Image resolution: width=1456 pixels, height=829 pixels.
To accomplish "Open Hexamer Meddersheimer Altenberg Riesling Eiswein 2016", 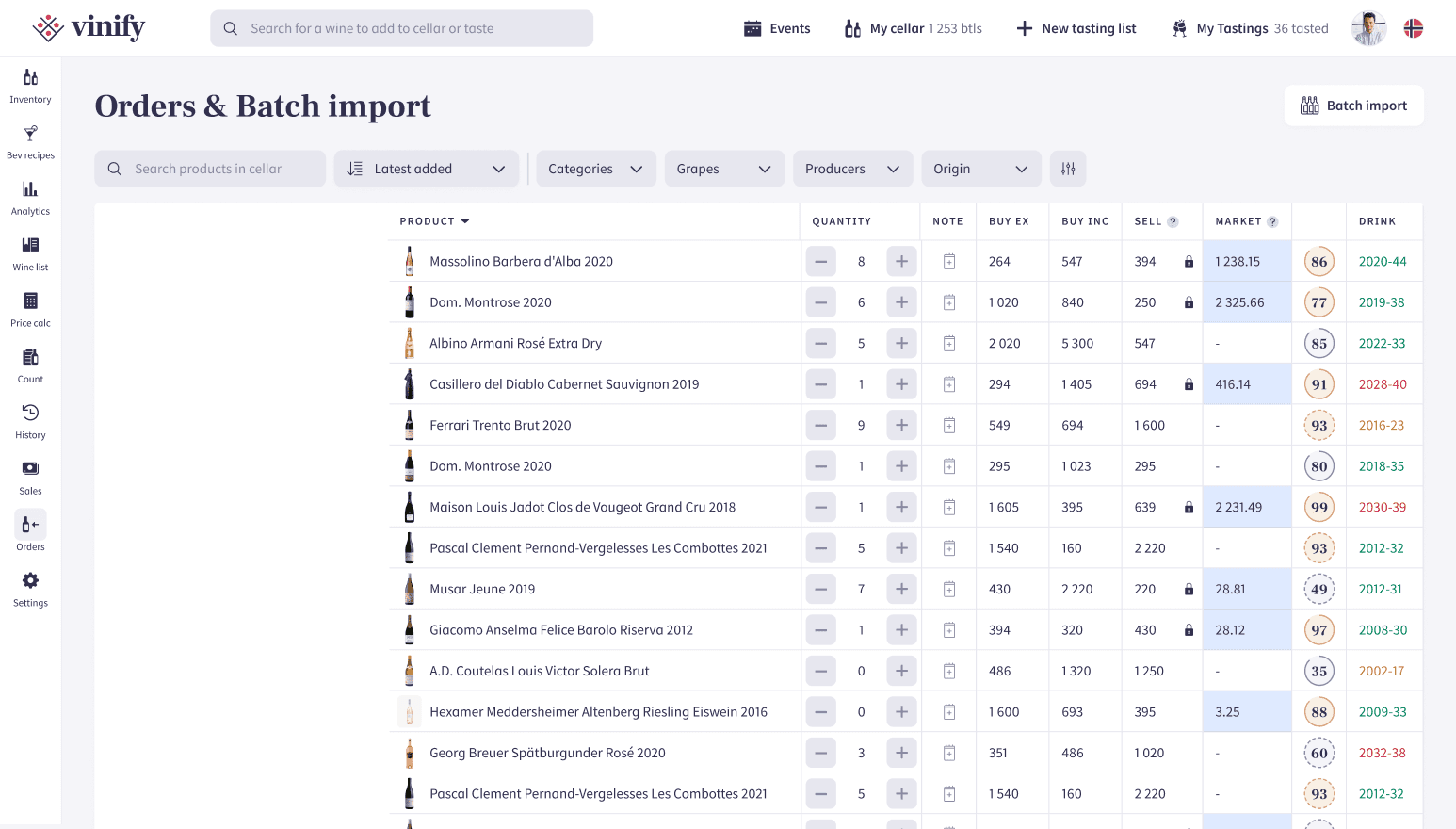I will (x=598, y=712).
